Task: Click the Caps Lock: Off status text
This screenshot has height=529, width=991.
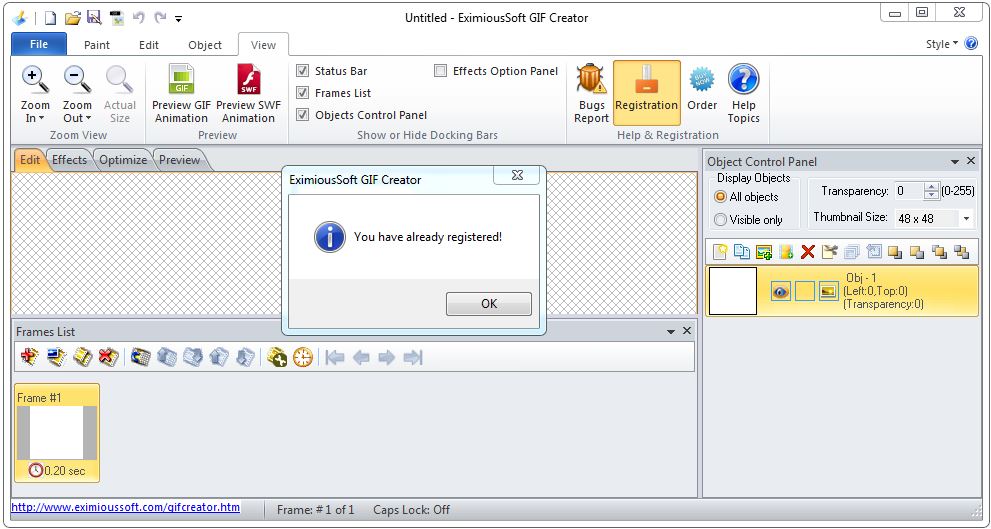Action: coord(411,509)
